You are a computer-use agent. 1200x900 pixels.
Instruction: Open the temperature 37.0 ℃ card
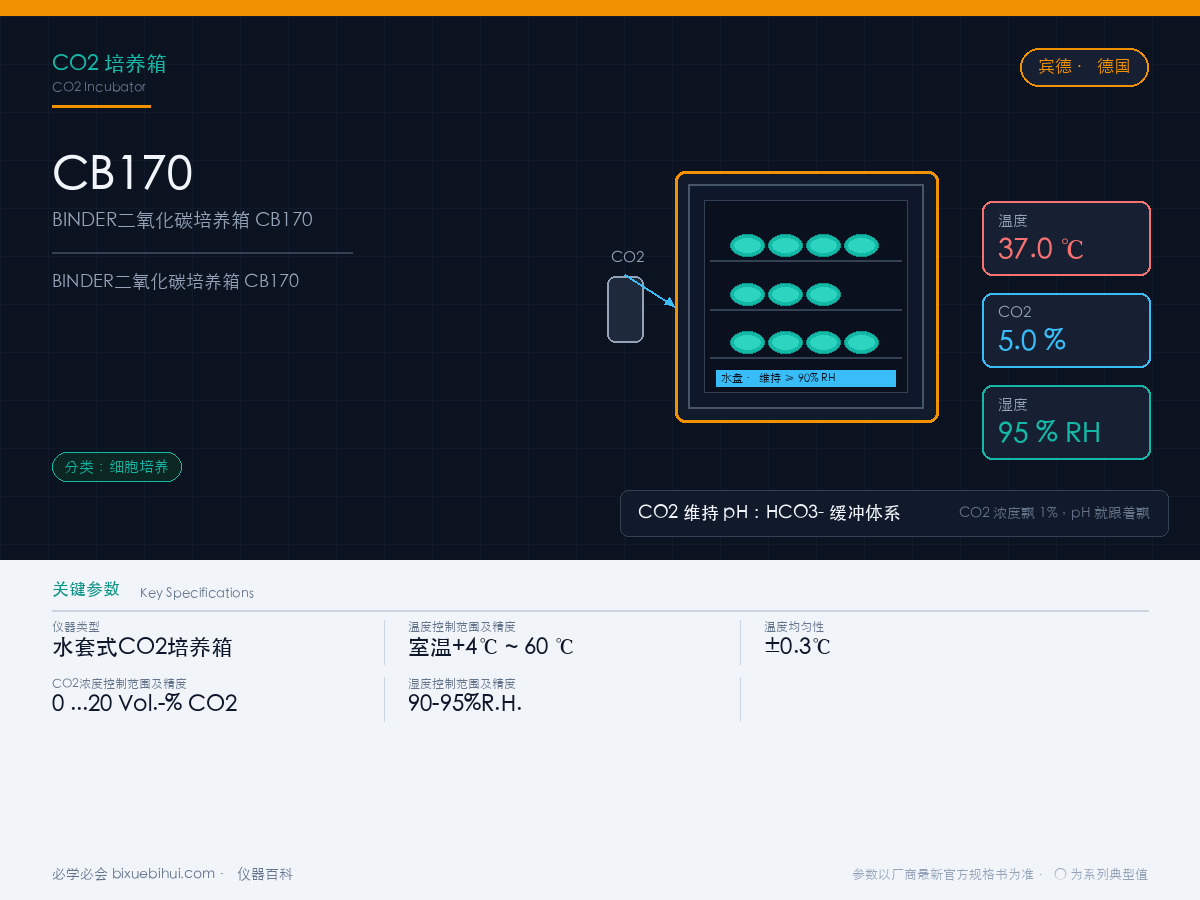(x=1066, y=238)
